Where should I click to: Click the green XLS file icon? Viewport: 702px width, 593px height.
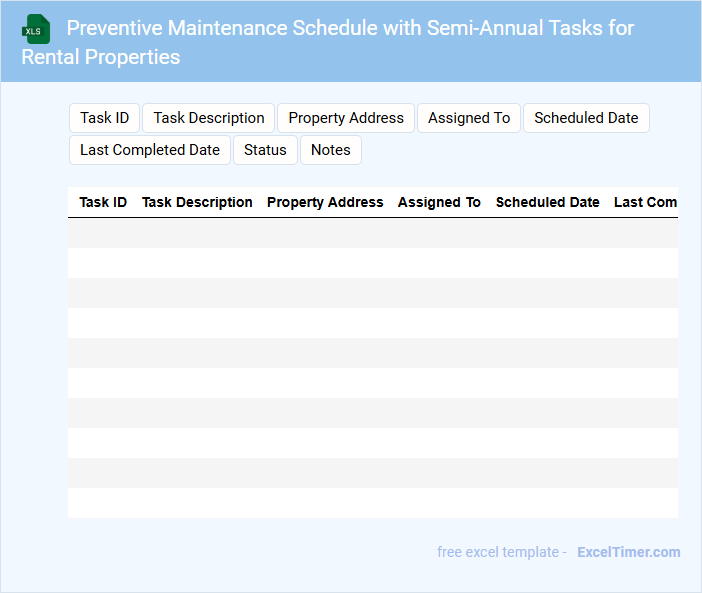[37, 29]
